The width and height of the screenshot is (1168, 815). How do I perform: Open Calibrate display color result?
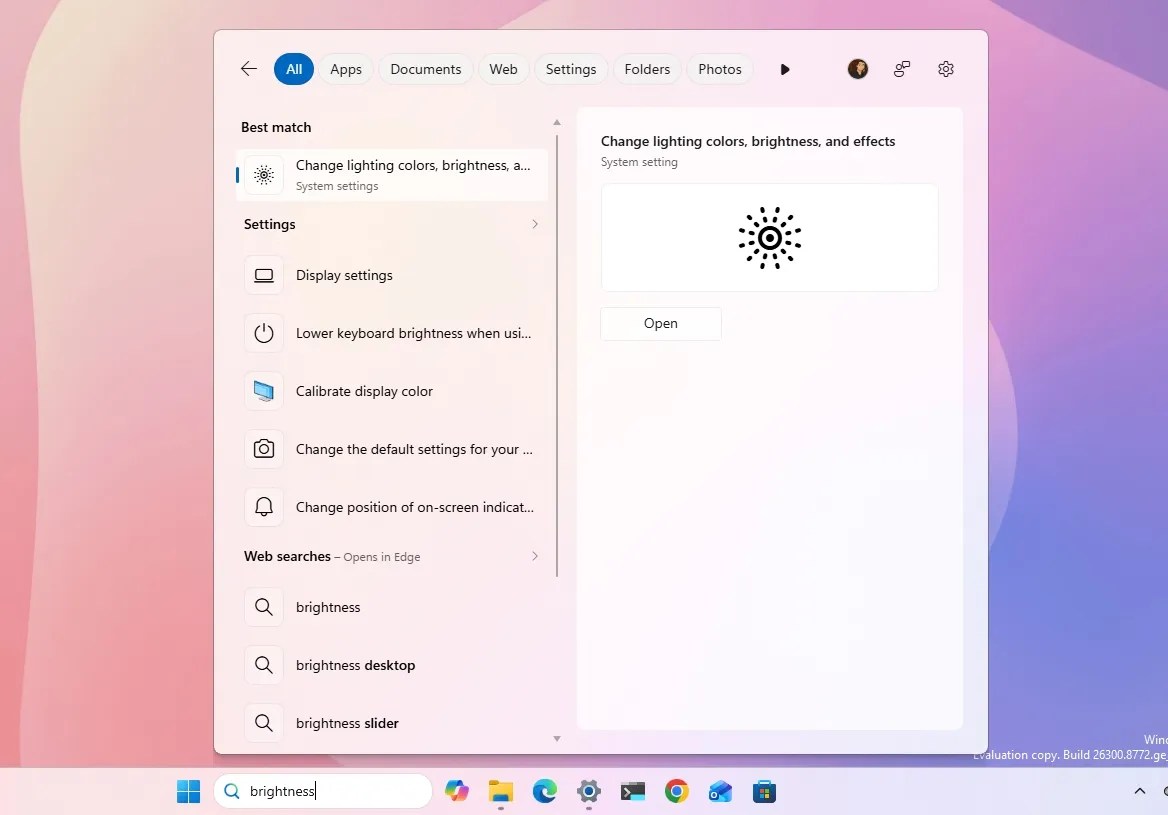pyautogui.click(x=392, y=392)
